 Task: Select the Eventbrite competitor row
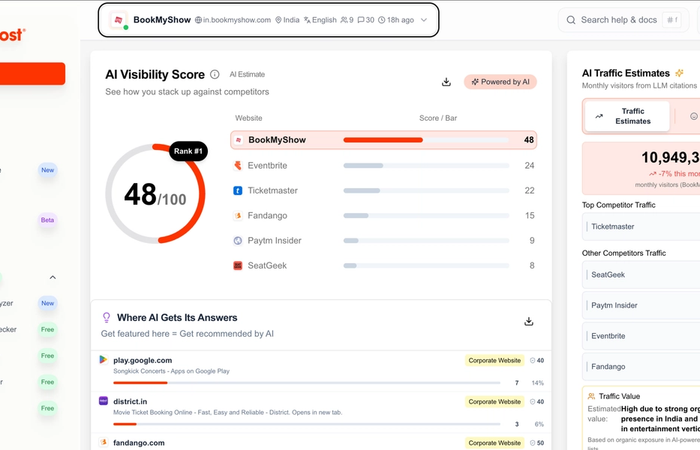coord(383,166)
